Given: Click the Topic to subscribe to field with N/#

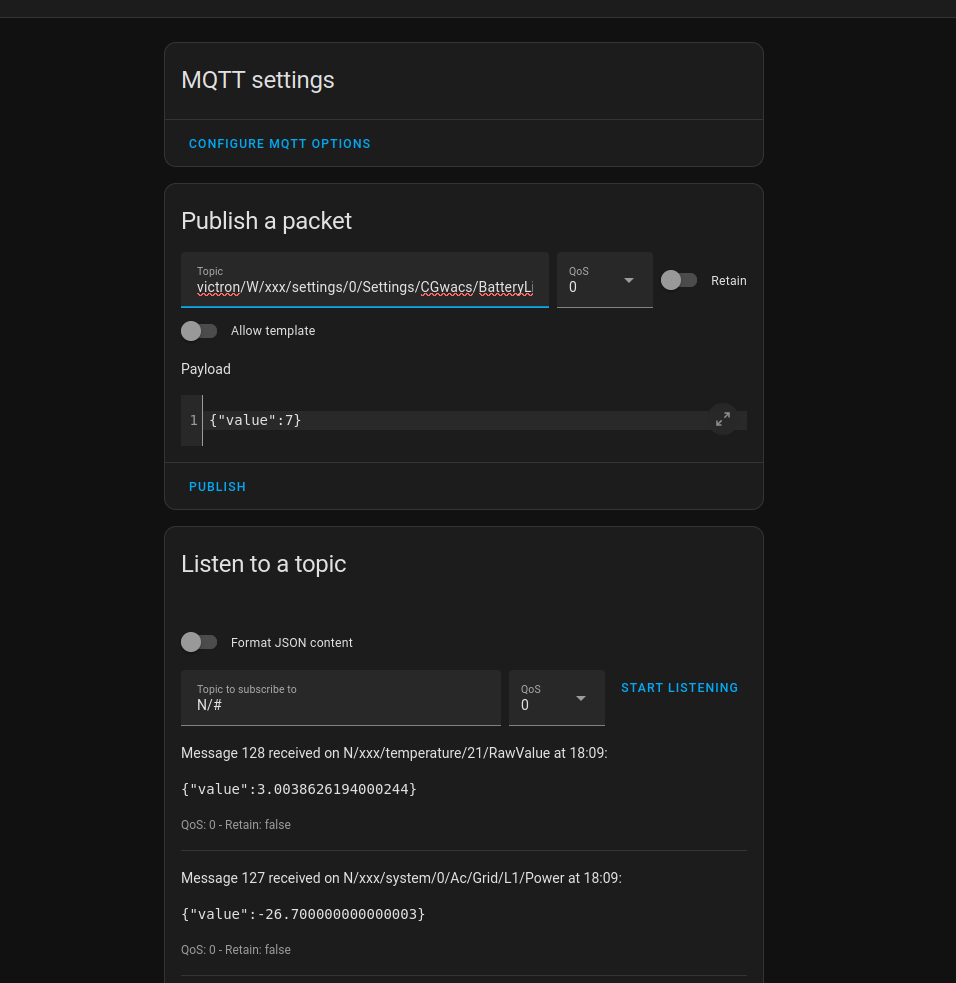Looking at the screenshot, I should (340, 705).
